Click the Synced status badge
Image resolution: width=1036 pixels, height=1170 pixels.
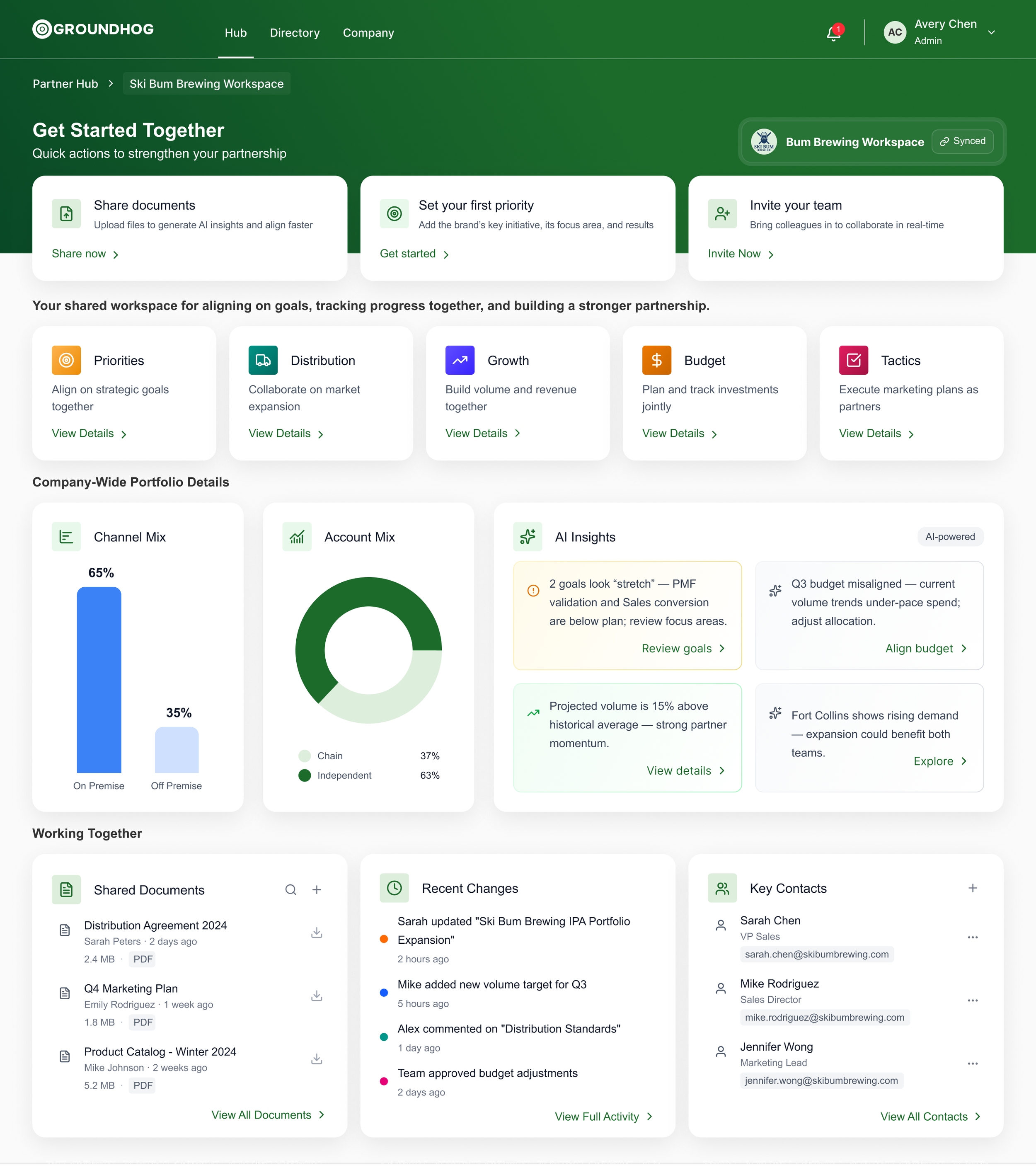(x=962, y=141)
